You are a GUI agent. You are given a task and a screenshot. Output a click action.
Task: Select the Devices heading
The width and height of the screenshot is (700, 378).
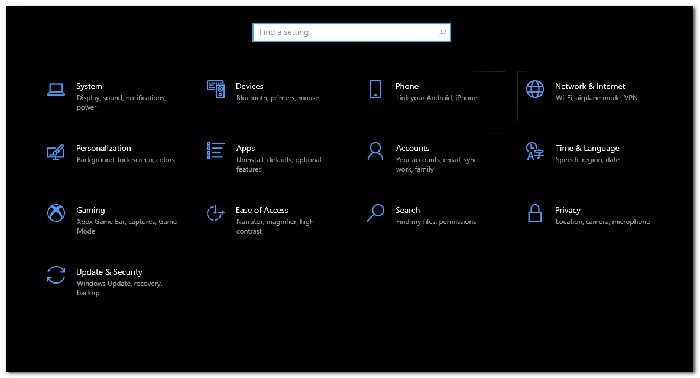click(x=250, y=86)
